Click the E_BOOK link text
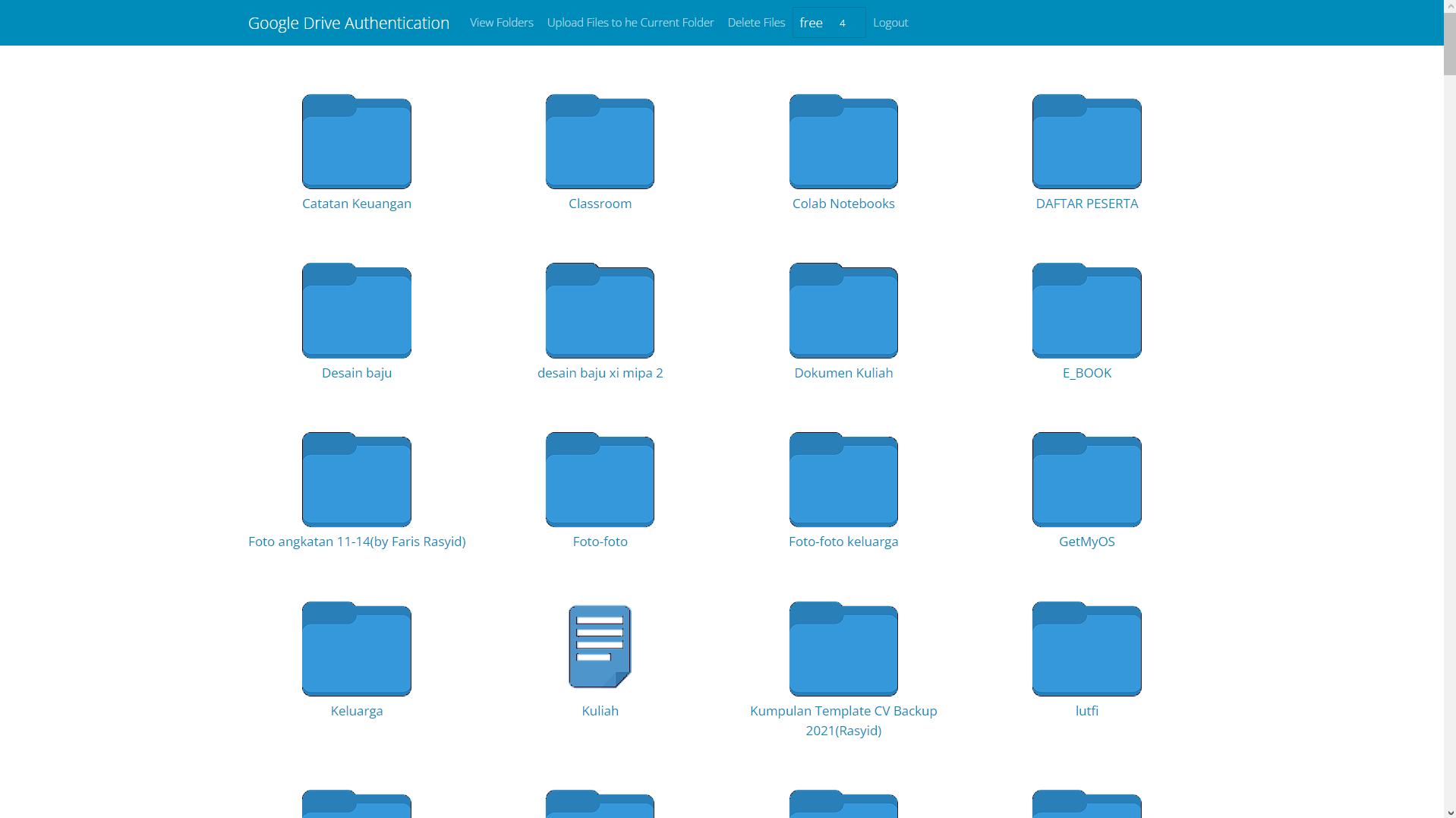Screen dimensions: 1456x818 (1087, 373)
